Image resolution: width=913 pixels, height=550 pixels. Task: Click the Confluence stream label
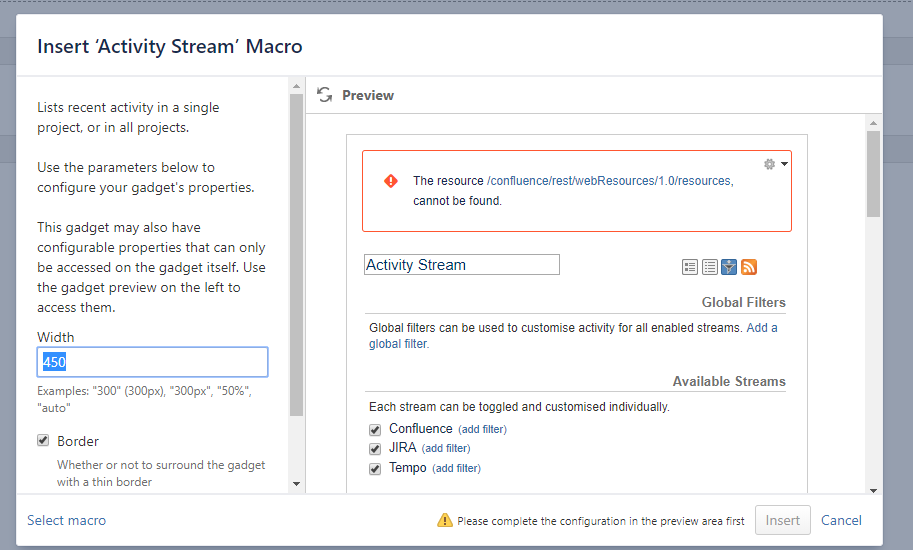click(420, 428)
